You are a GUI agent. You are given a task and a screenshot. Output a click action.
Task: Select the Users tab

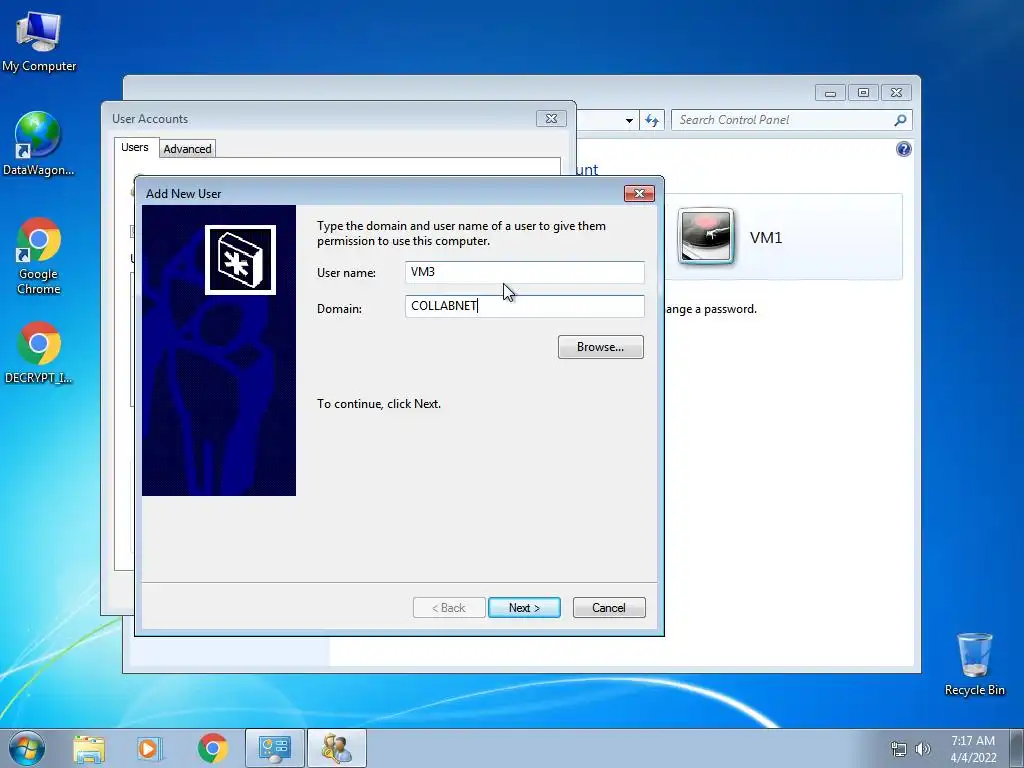(135, 148)
